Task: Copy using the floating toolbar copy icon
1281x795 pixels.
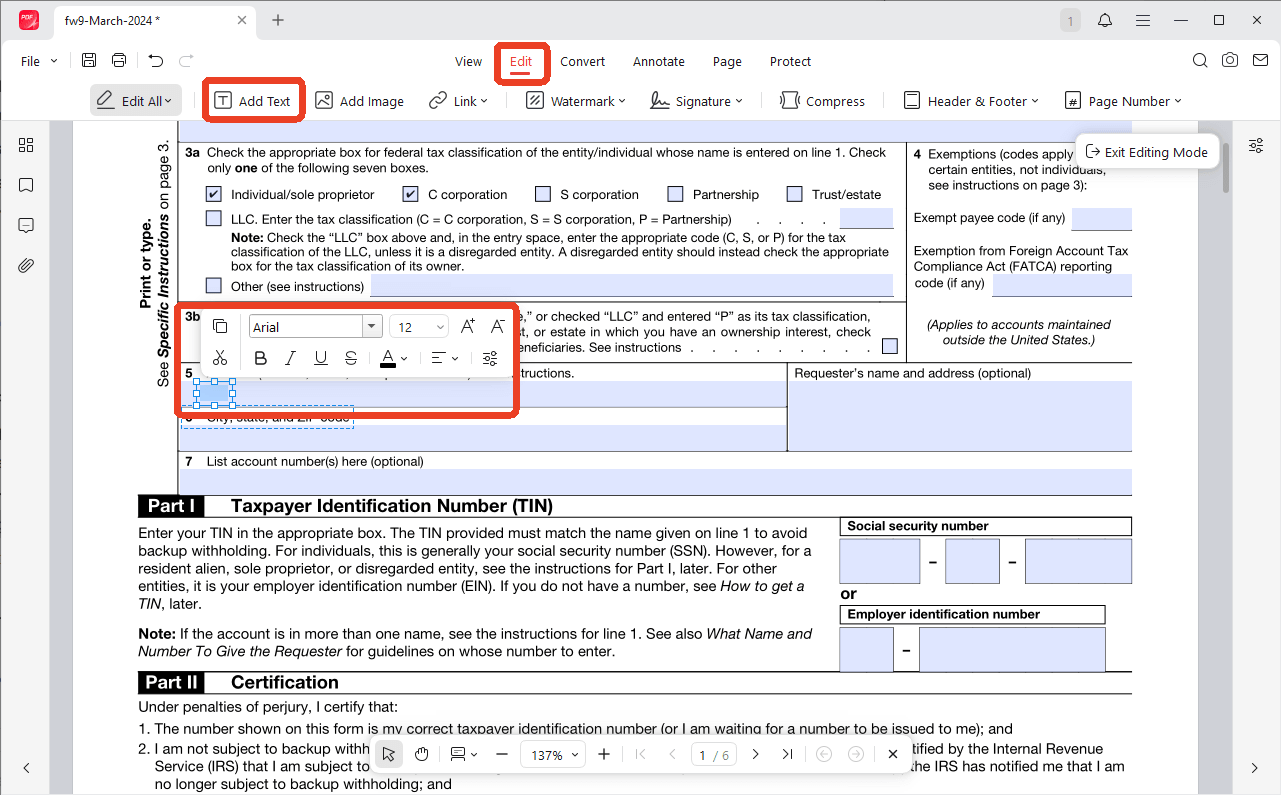Action: coord(220,327)
